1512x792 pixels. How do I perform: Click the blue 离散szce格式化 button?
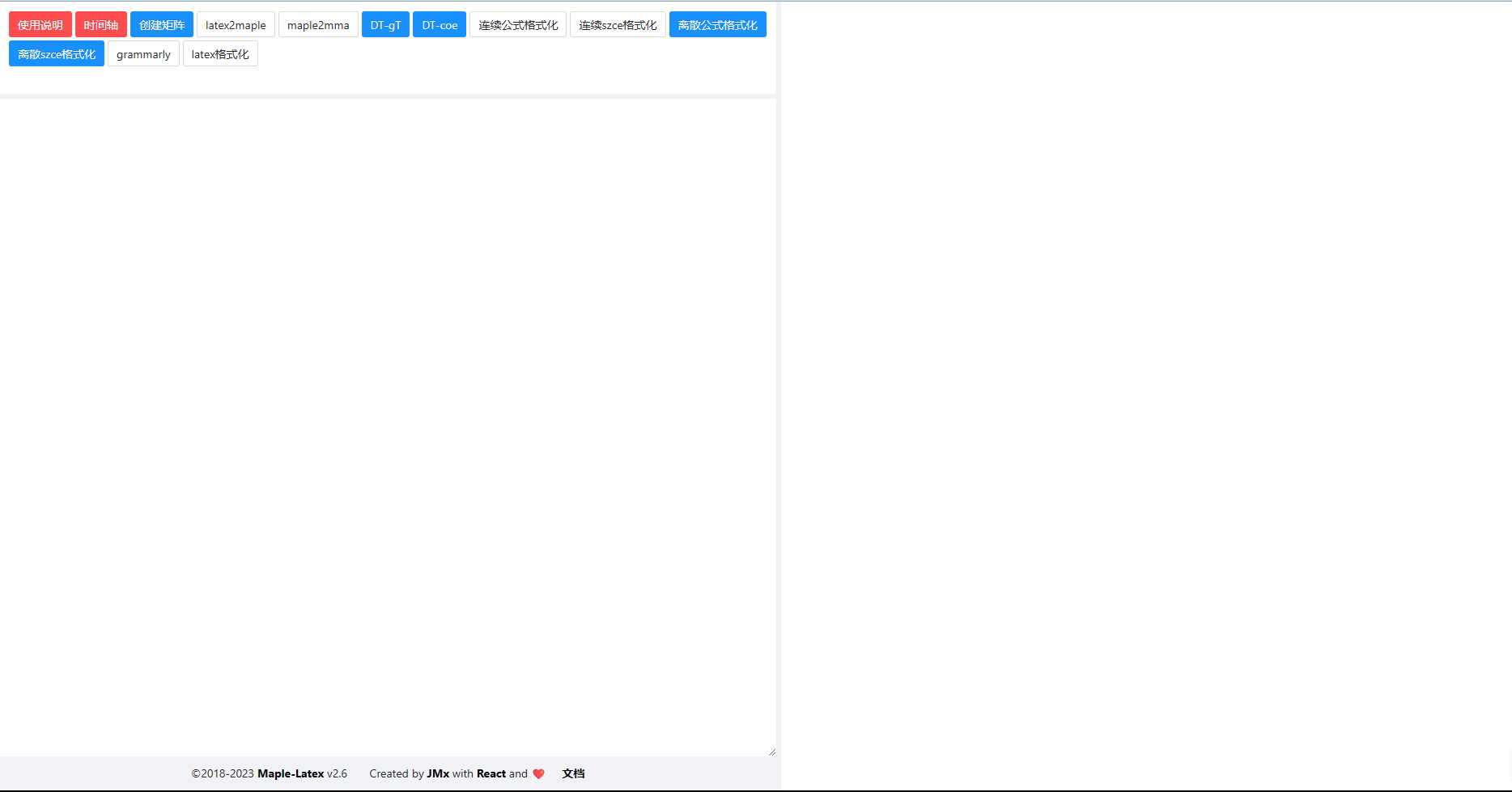coord(57,54)
